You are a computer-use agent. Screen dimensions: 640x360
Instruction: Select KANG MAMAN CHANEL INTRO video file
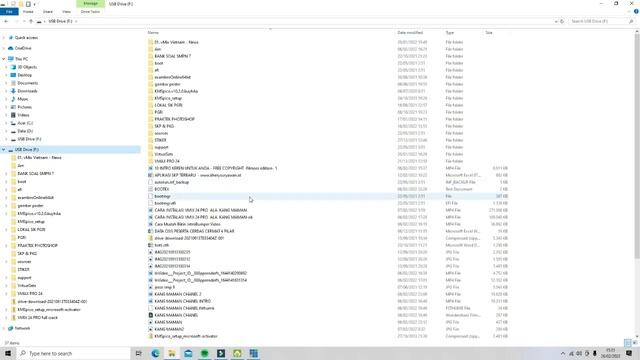click(x=182, y=301)
